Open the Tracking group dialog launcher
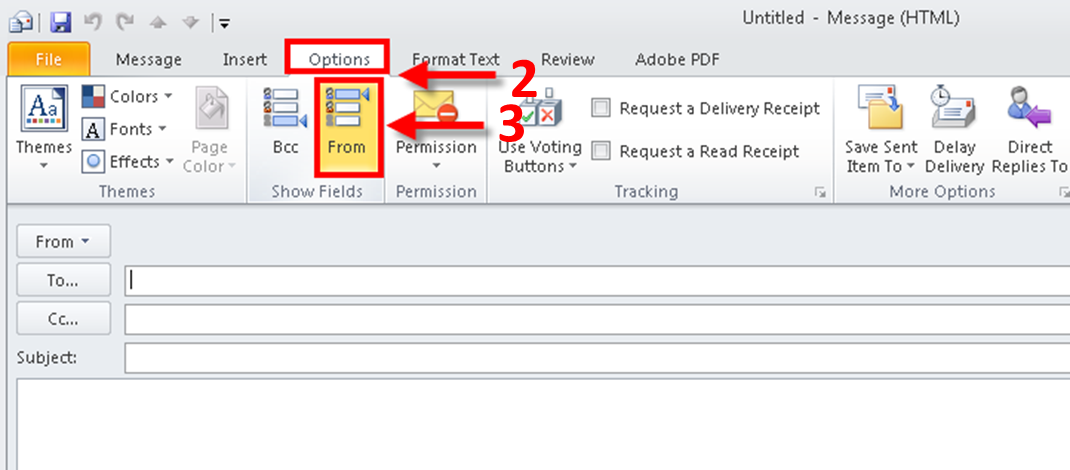This screenshot has height=470, width=1070. coord(820,194)
